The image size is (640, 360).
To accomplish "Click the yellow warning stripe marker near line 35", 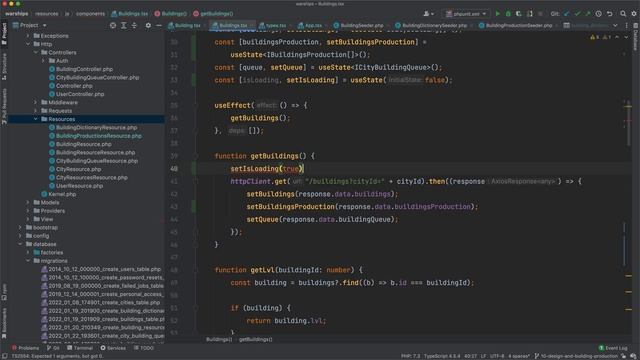I will coord(629,107).
